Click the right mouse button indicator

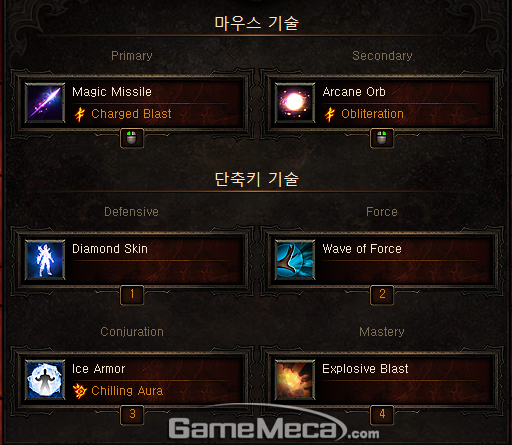(x=382, y=138)
